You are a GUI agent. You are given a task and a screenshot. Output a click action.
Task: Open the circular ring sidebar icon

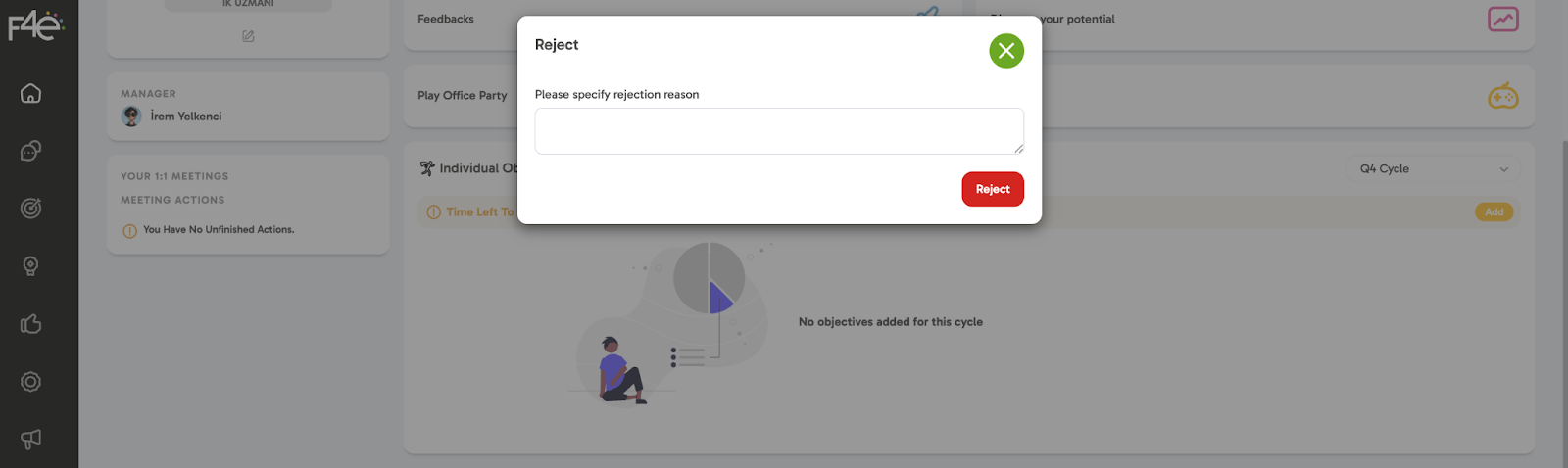click(31, 382)
